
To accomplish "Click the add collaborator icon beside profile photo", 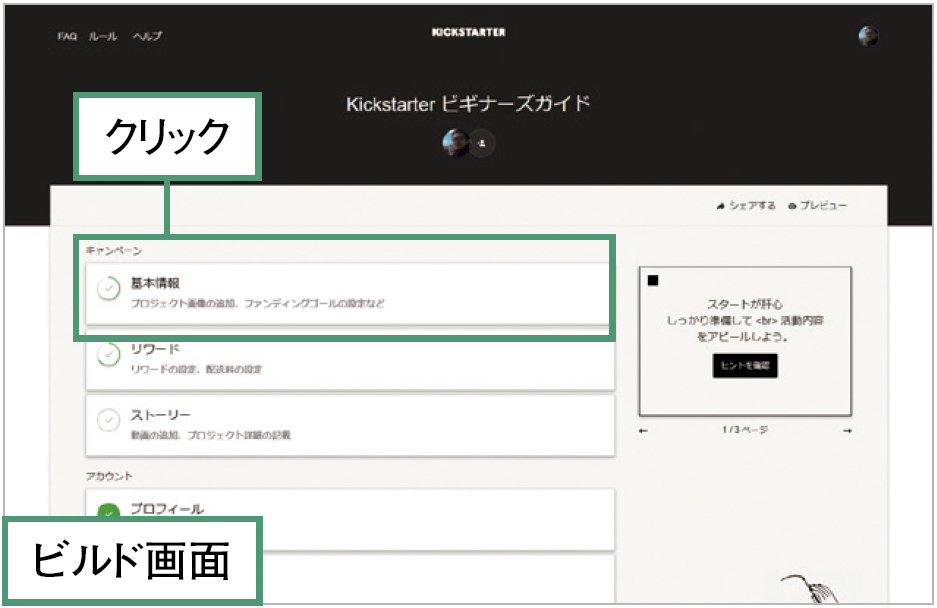I will [x=482, y=143].
